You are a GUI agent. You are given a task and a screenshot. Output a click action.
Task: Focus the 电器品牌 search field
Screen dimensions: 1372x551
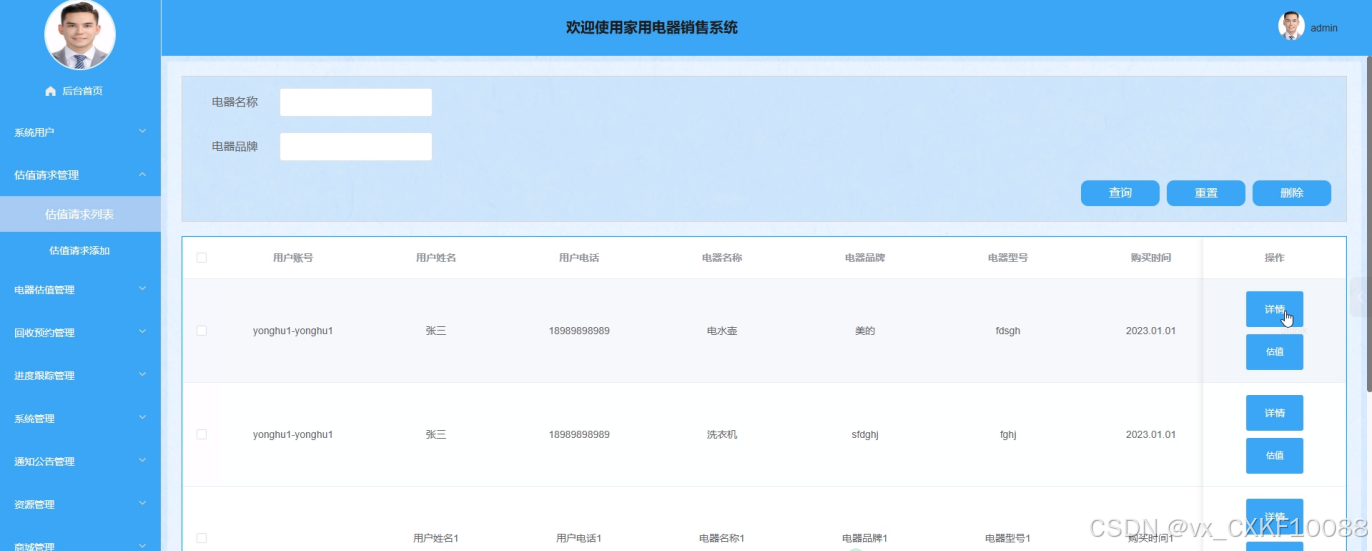pyautogui.click(x=356, y=147)
